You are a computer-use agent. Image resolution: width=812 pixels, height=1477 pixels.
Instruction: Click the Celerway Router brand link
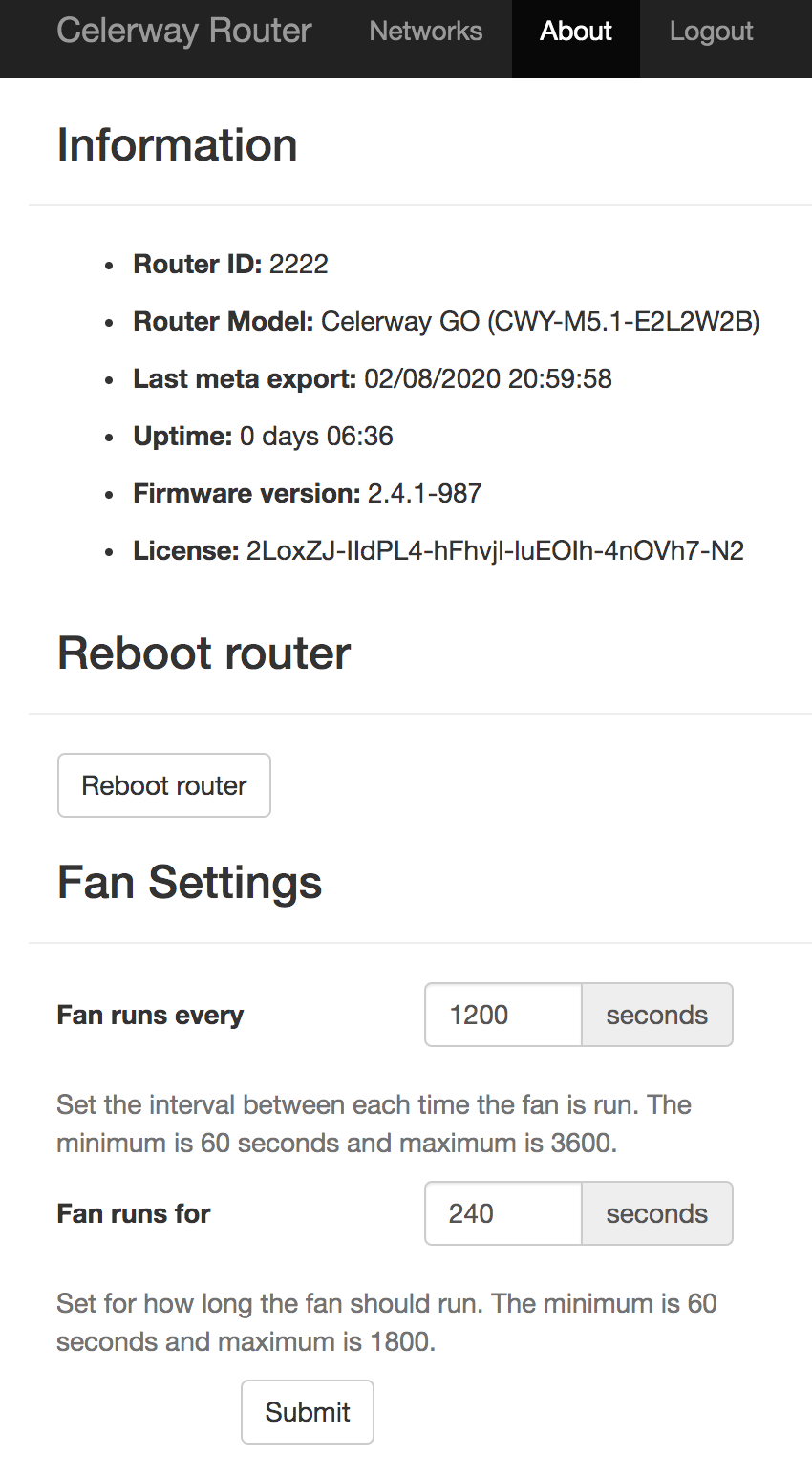point(183,32)
